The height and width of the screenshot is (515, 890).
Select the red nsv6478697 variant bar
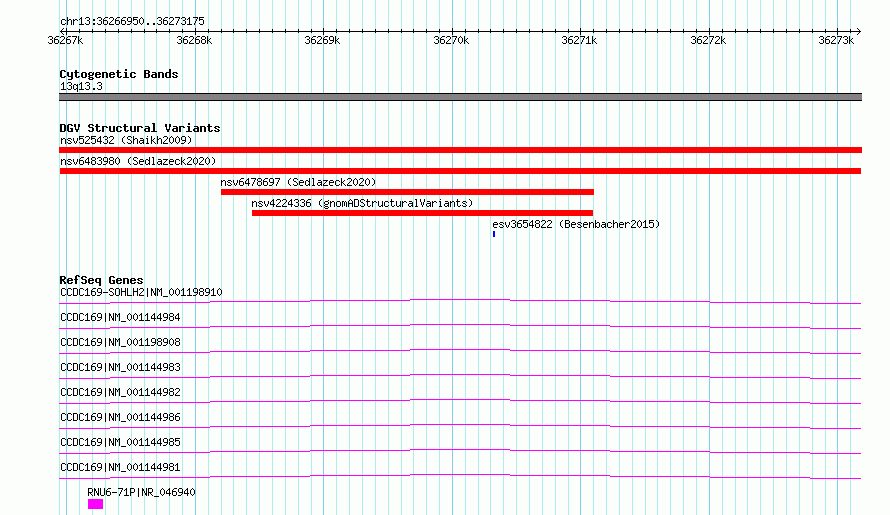click(407, 192)
